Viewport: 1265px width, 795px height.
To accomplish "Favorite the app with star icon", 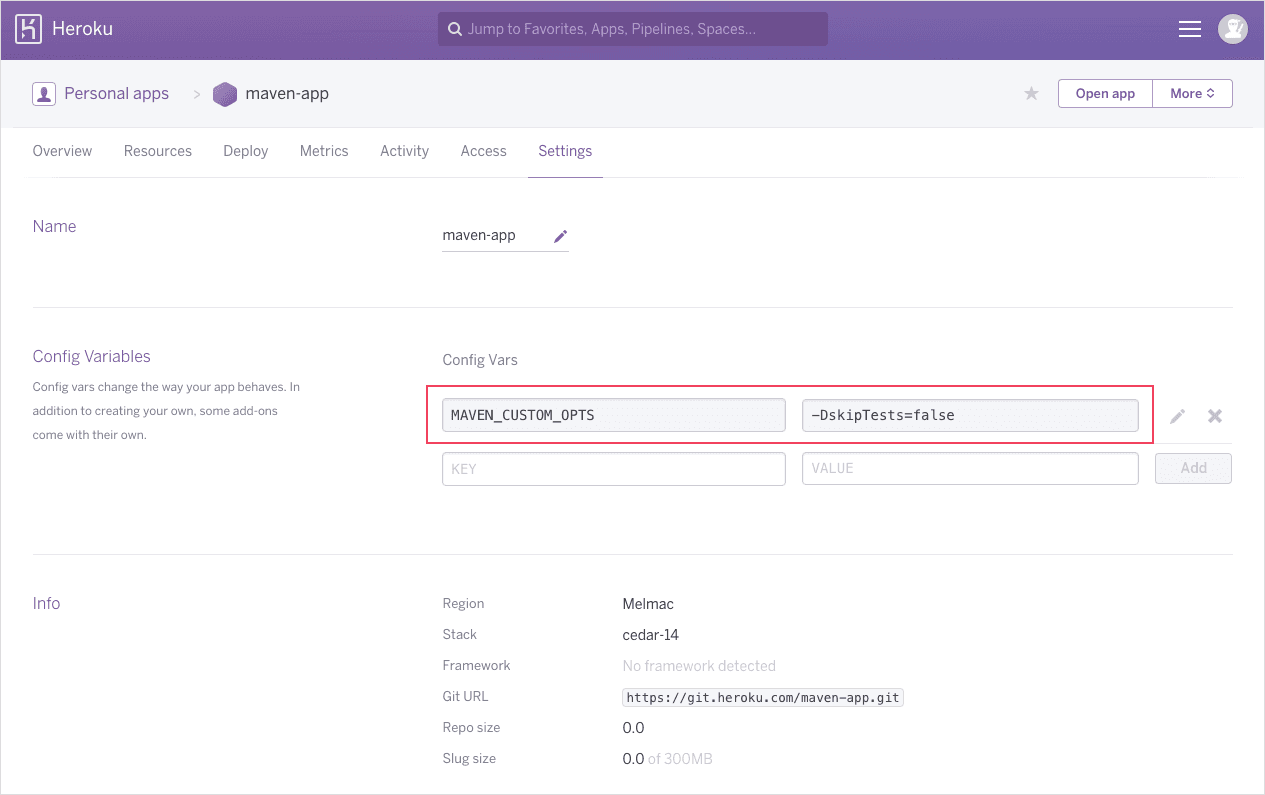I will (1031, 94).
